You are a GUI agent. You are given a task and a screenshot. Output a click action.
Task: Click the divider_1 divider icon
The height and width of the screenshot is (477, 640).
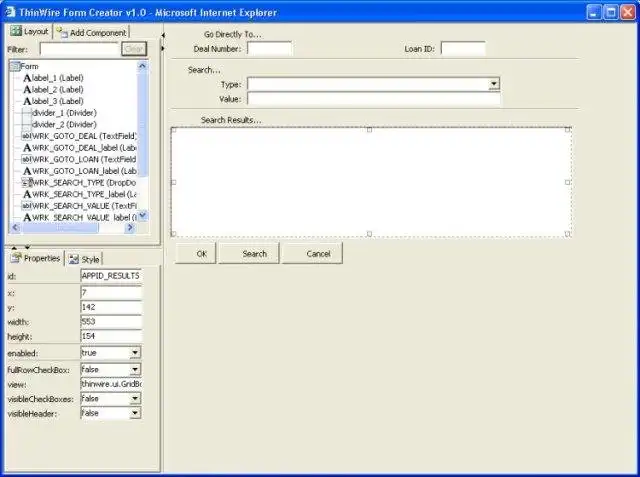[x=27, y=113]
